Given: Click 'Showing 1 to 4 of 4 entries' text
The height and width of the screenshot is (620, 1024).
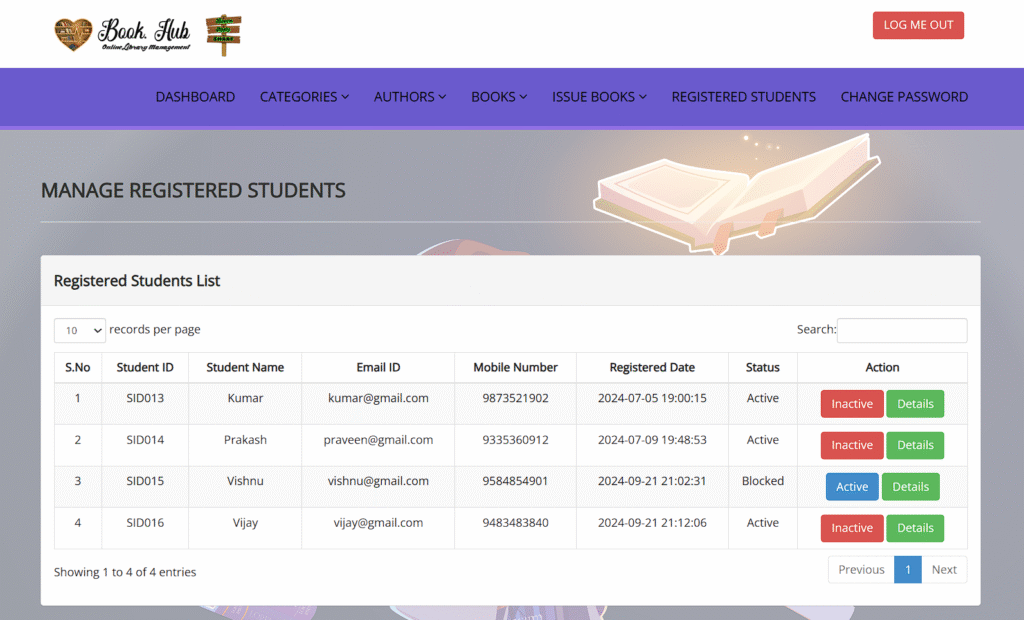Looking at the screenshot, I should point(125,572).
